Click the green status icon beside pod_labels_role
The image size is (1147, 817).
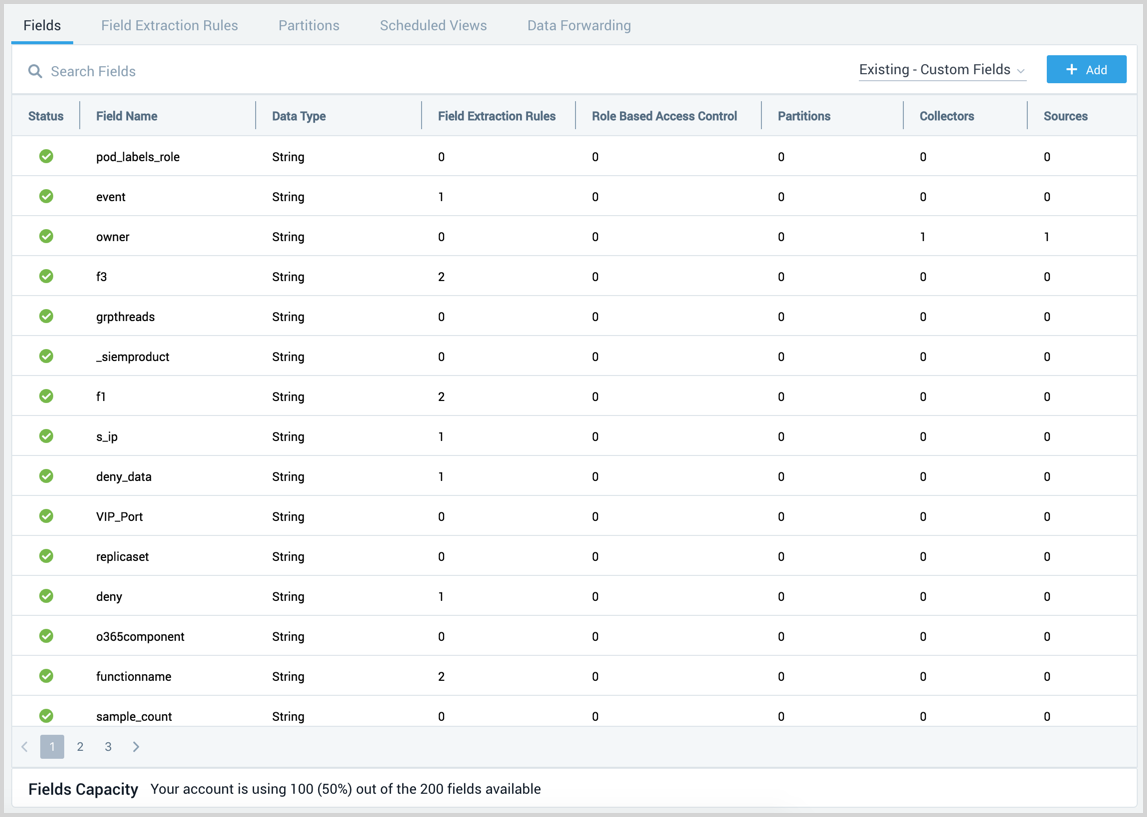tap(45, 156)
